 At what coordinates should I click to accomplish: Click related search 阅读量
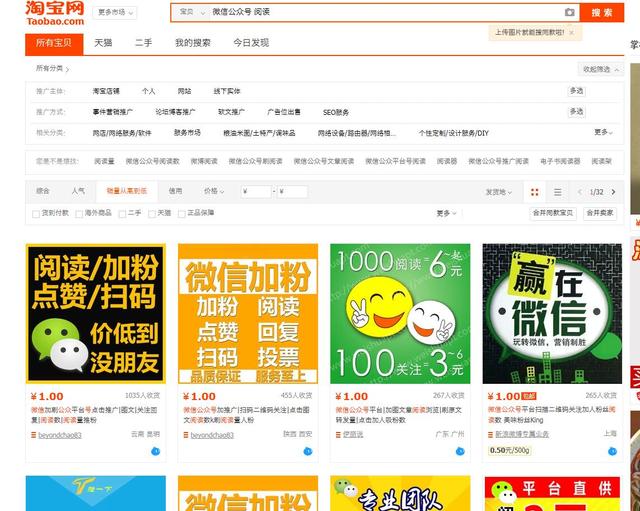104,161
